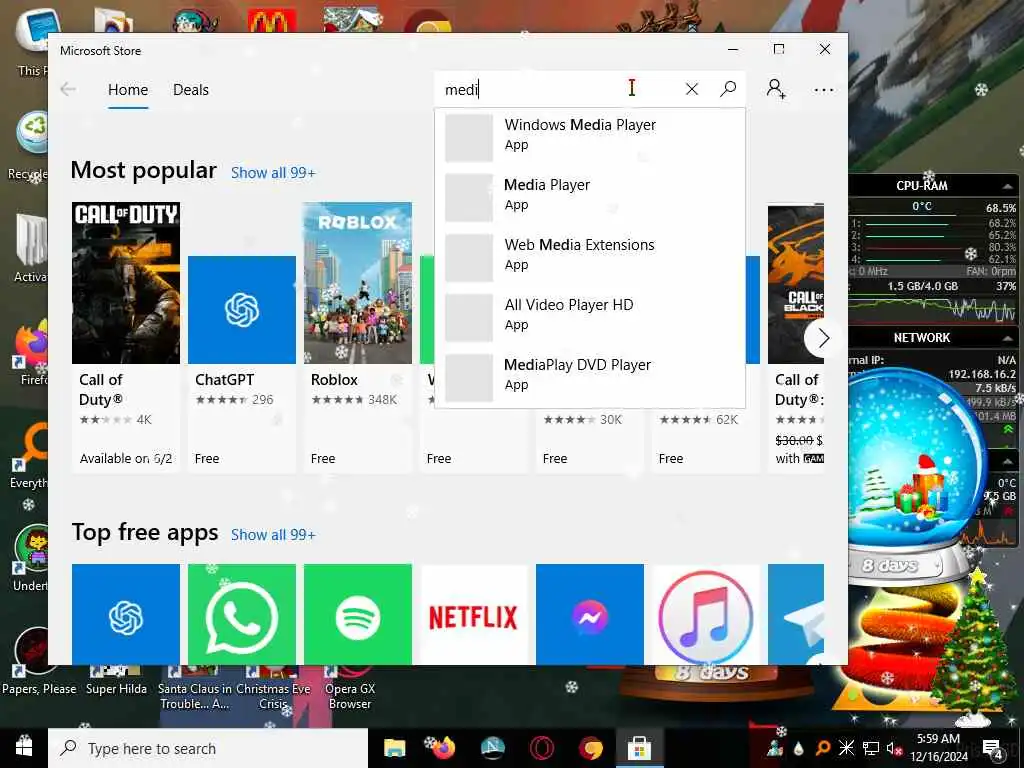Open the Netscape 'N' taskbar icon
1024x768 pixels.
coord(492,748)
